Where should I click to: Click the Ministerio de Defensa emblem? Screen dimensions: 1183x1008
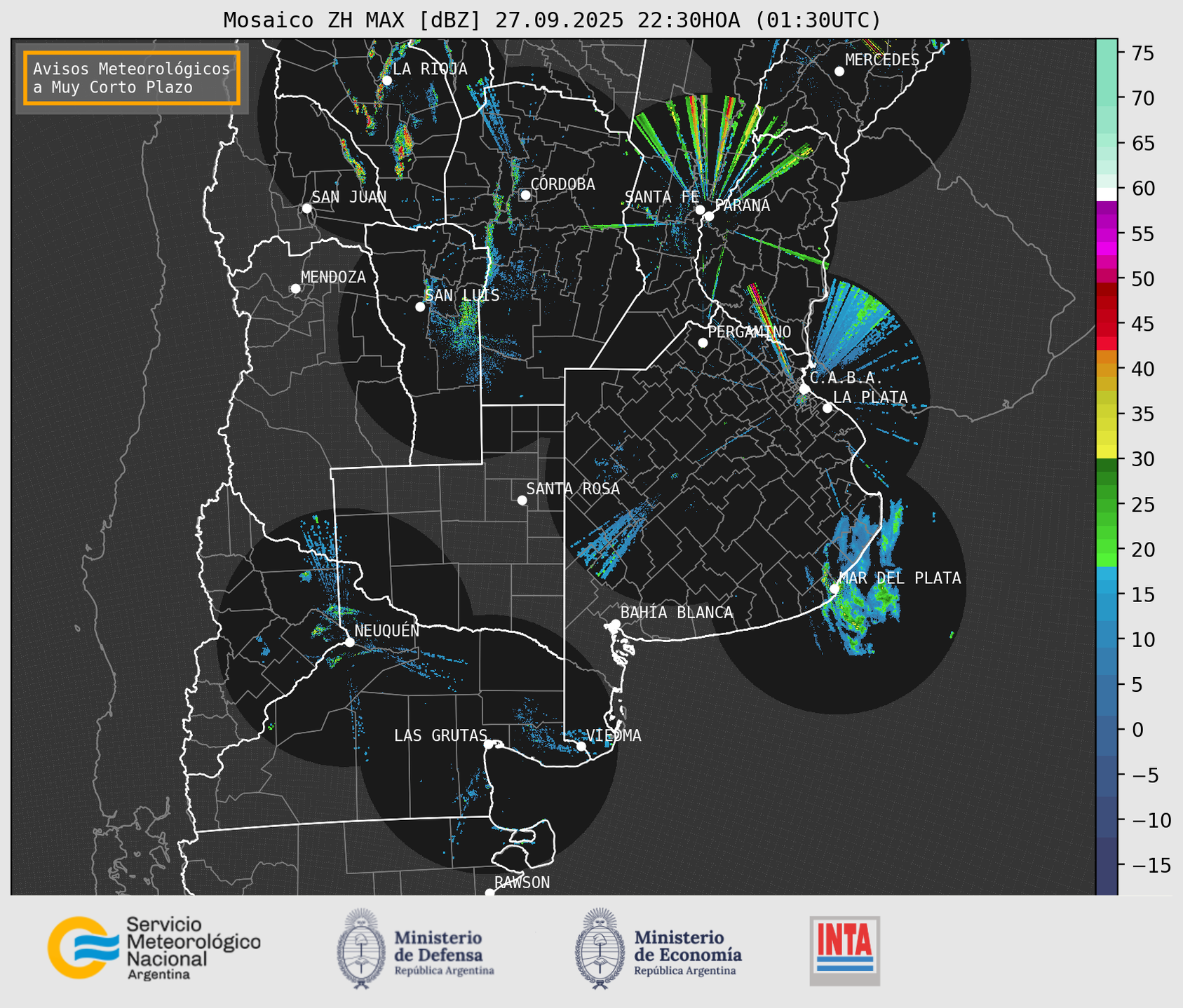pos(361,948)
